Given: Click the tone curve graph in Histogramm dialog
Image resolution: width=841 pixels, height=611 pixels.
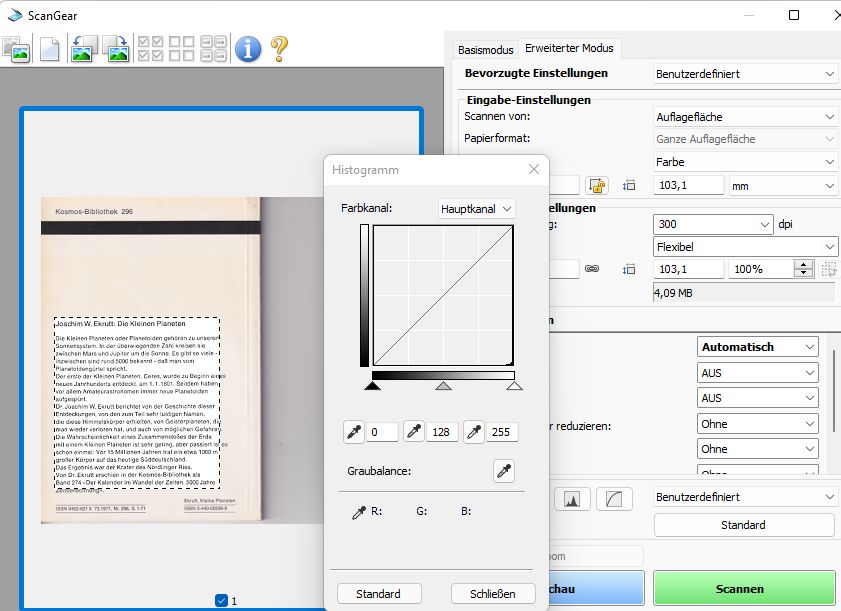Looking at the screenshot, I should point(443,295).
